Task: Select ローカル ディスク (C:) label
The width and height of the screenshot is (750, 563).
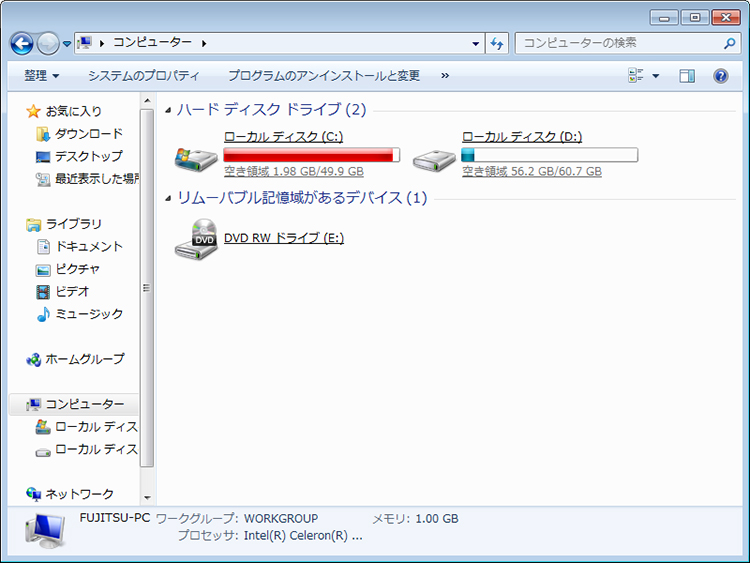Action: (x=283, y=137)
